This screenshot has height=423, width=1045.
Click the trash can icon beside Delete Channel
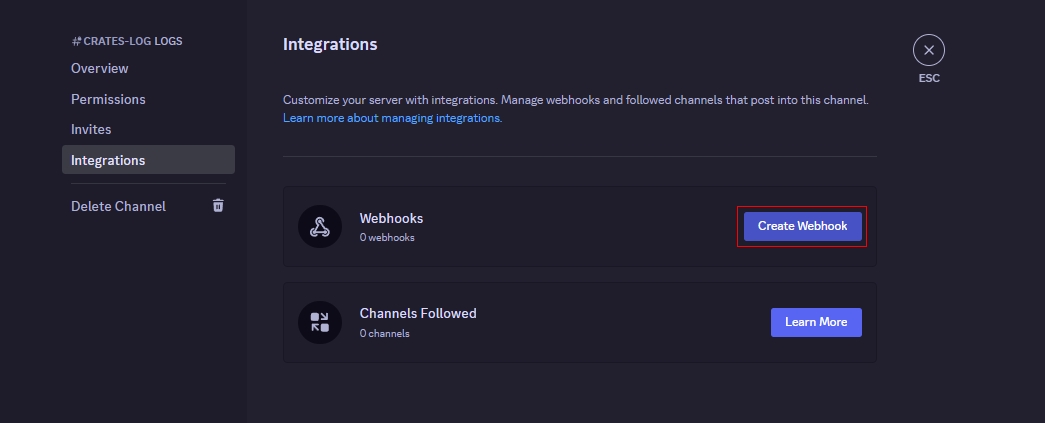(218, 206)
